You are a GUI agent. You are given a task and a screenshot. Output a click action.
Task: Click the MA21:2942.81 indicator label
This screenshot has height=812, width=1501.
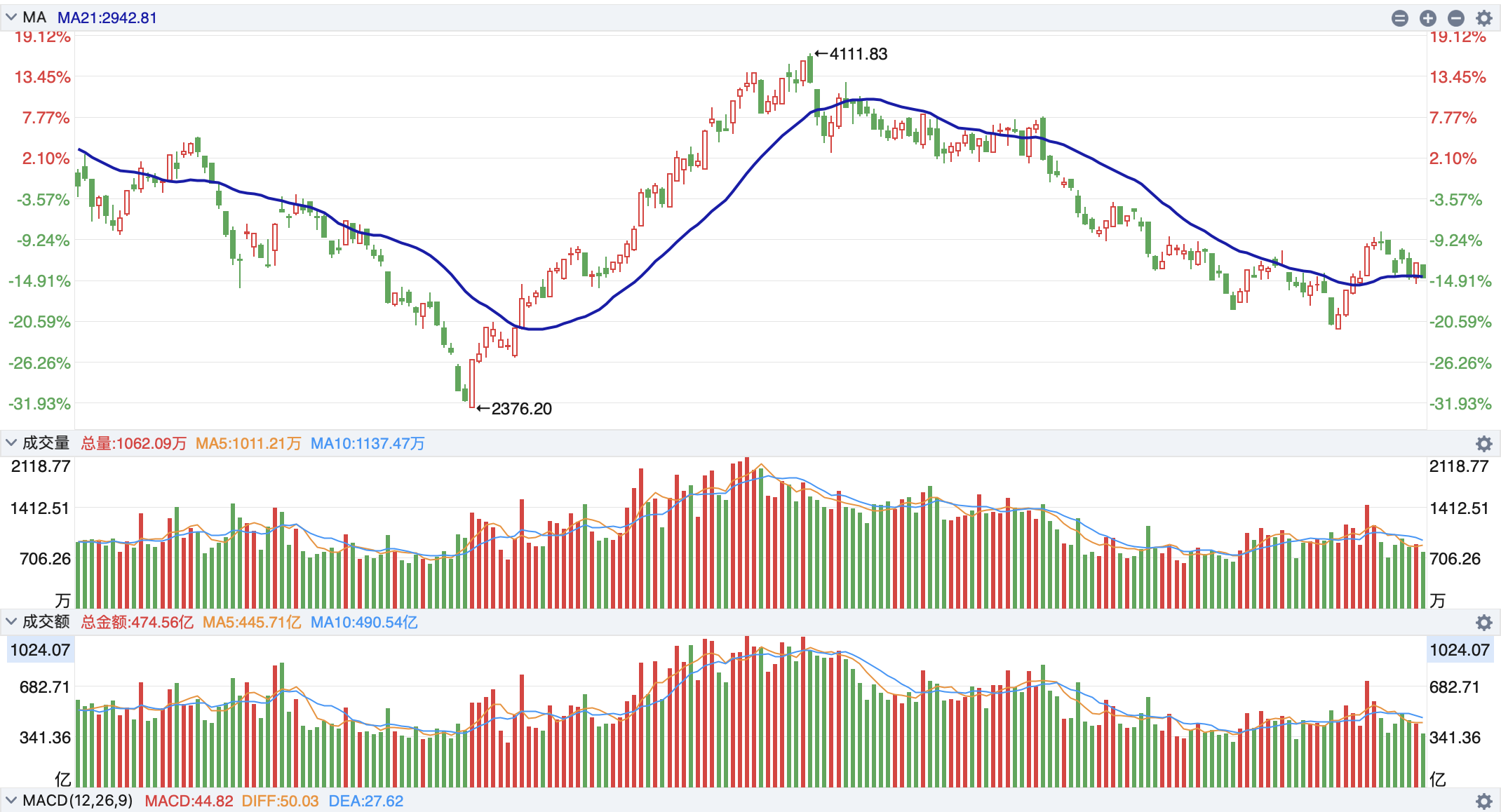(107, 18)
